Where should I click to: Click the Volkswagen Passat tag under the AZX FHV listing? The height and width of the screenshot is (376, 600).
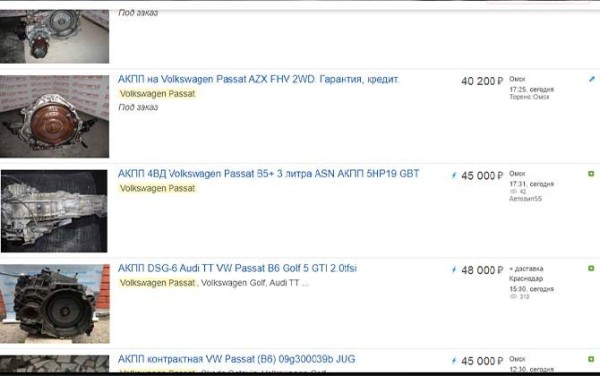(157, 94)
